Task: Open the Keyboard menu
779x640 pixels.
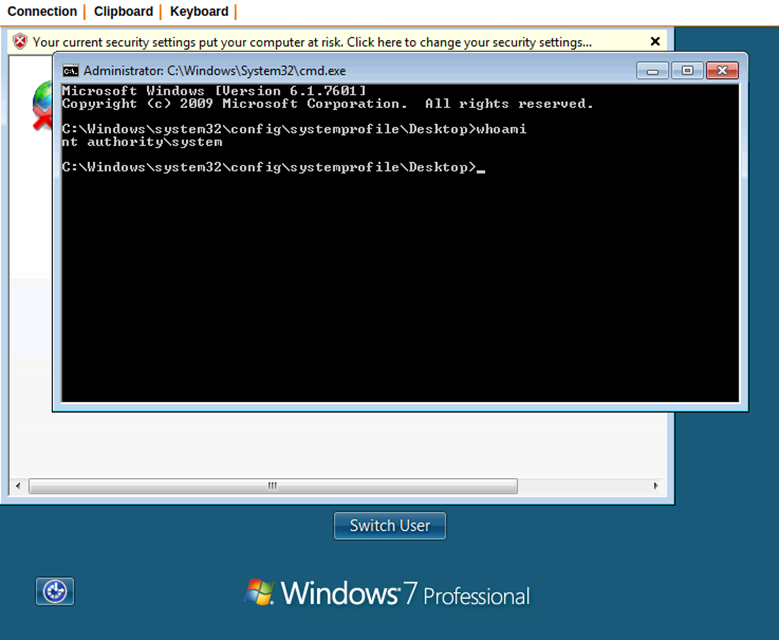Action: click(x=199, y=11)
